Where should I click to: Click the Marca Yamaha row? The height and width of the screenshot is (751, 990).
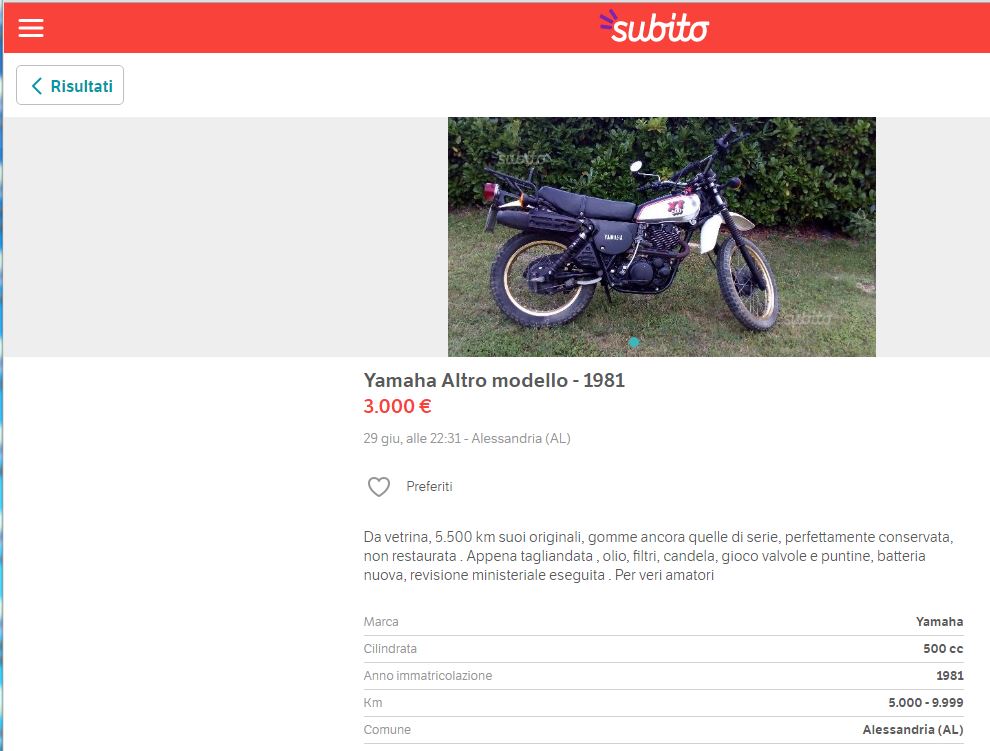[664, 622]
